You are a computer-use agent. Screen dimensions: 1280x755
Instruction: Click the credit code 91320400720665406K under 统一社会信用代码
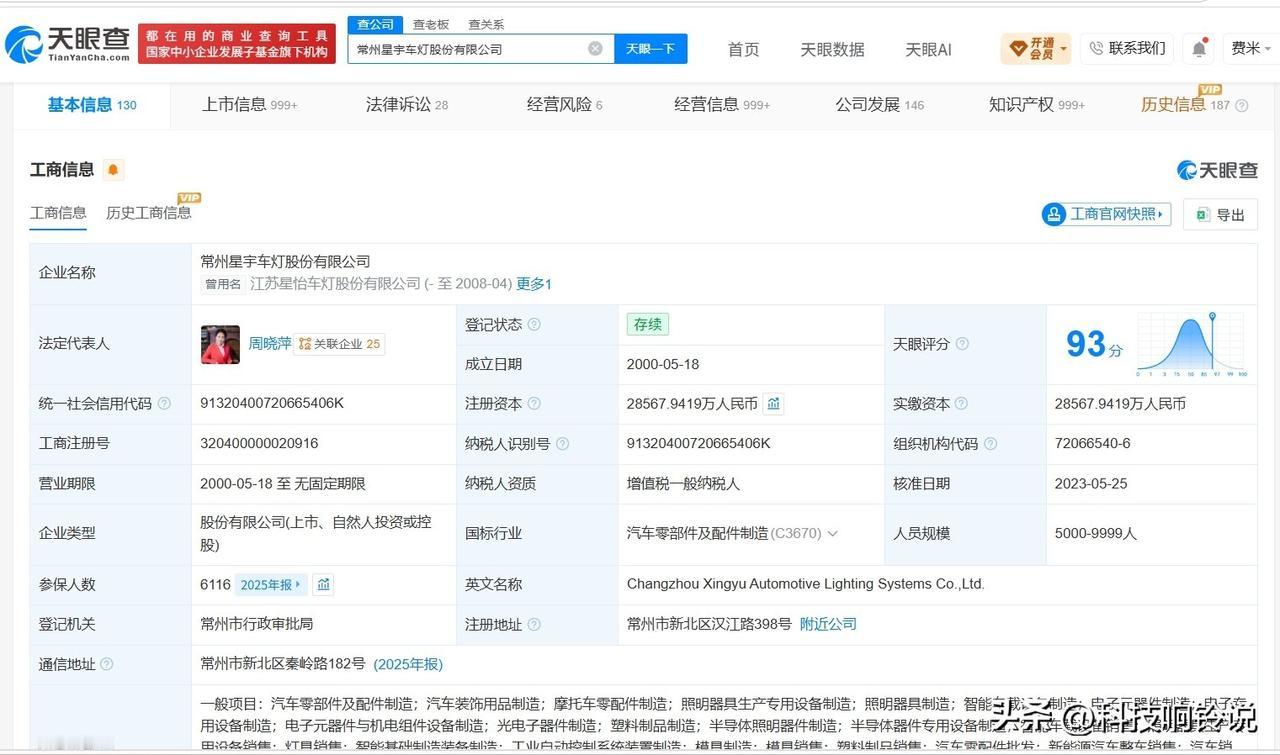[272, 403]
